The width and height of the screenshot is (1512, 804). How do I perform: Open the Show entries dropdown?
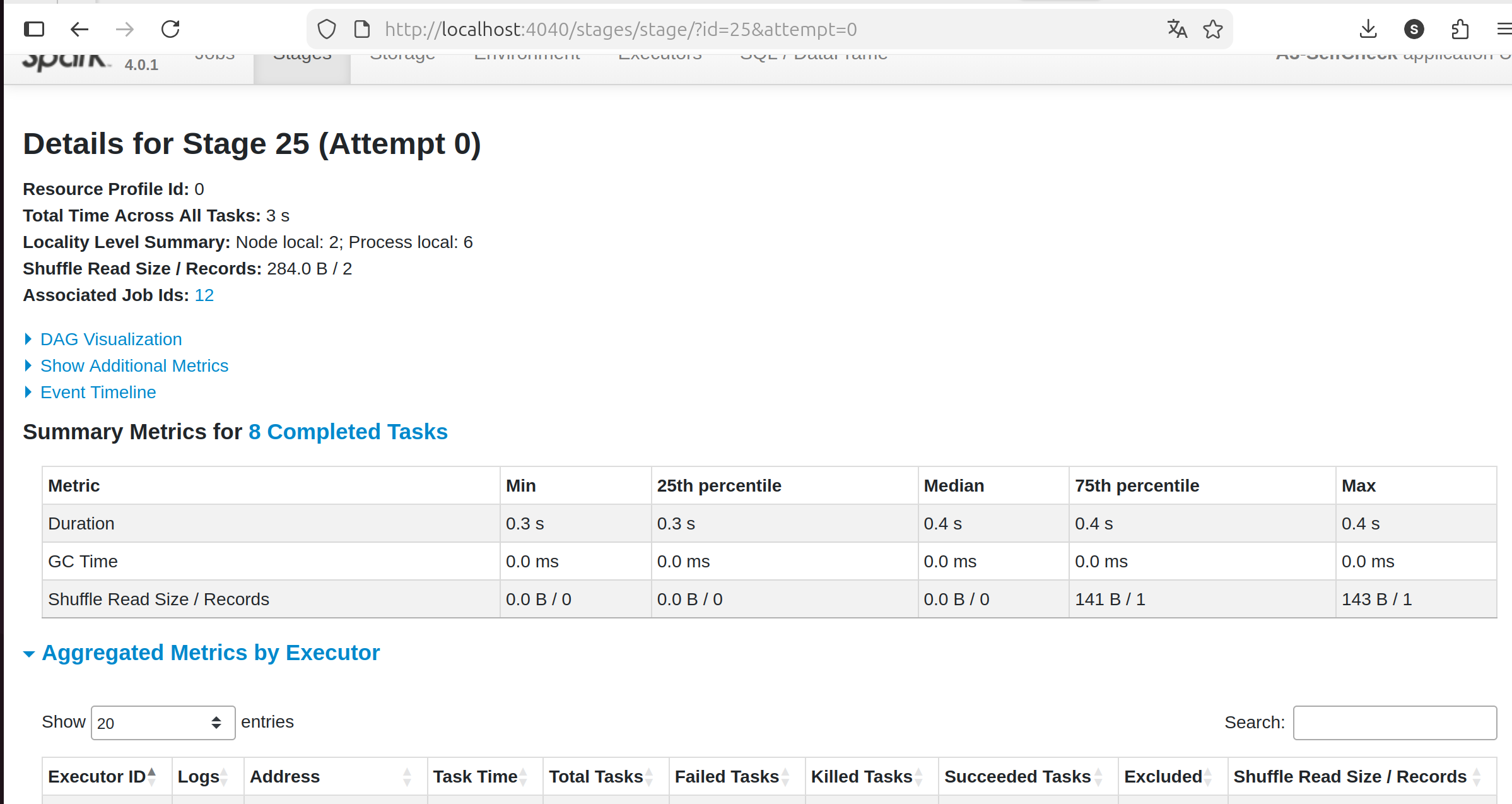[x=162, y=722]
